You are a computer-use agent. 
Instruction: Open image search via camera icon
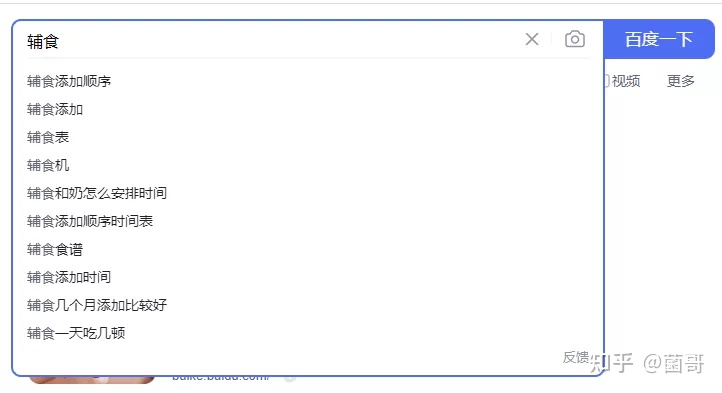[x=575, y=39]
